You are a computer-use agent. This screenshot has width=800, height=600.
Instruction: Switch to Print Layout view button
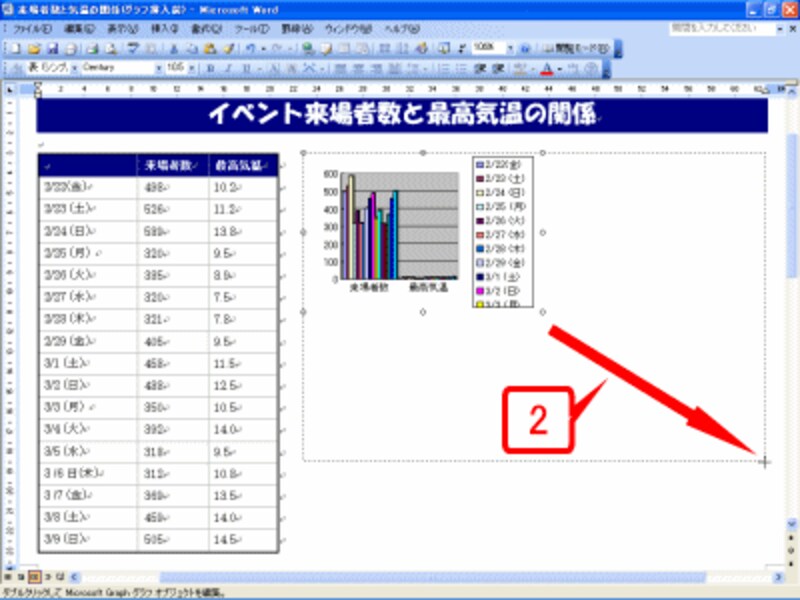click(x=34, y=577)
